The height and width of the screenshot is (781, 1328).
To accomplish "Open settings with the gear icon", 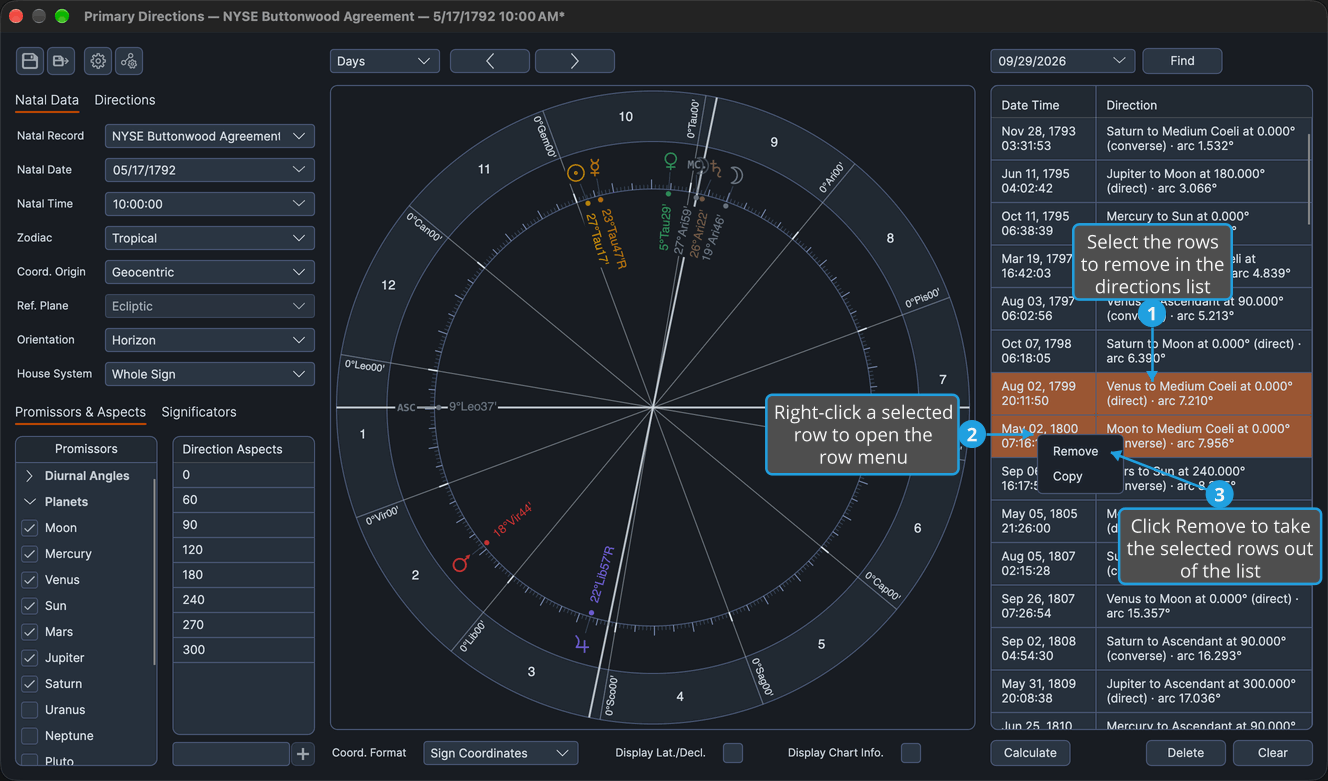I will 98,61.
